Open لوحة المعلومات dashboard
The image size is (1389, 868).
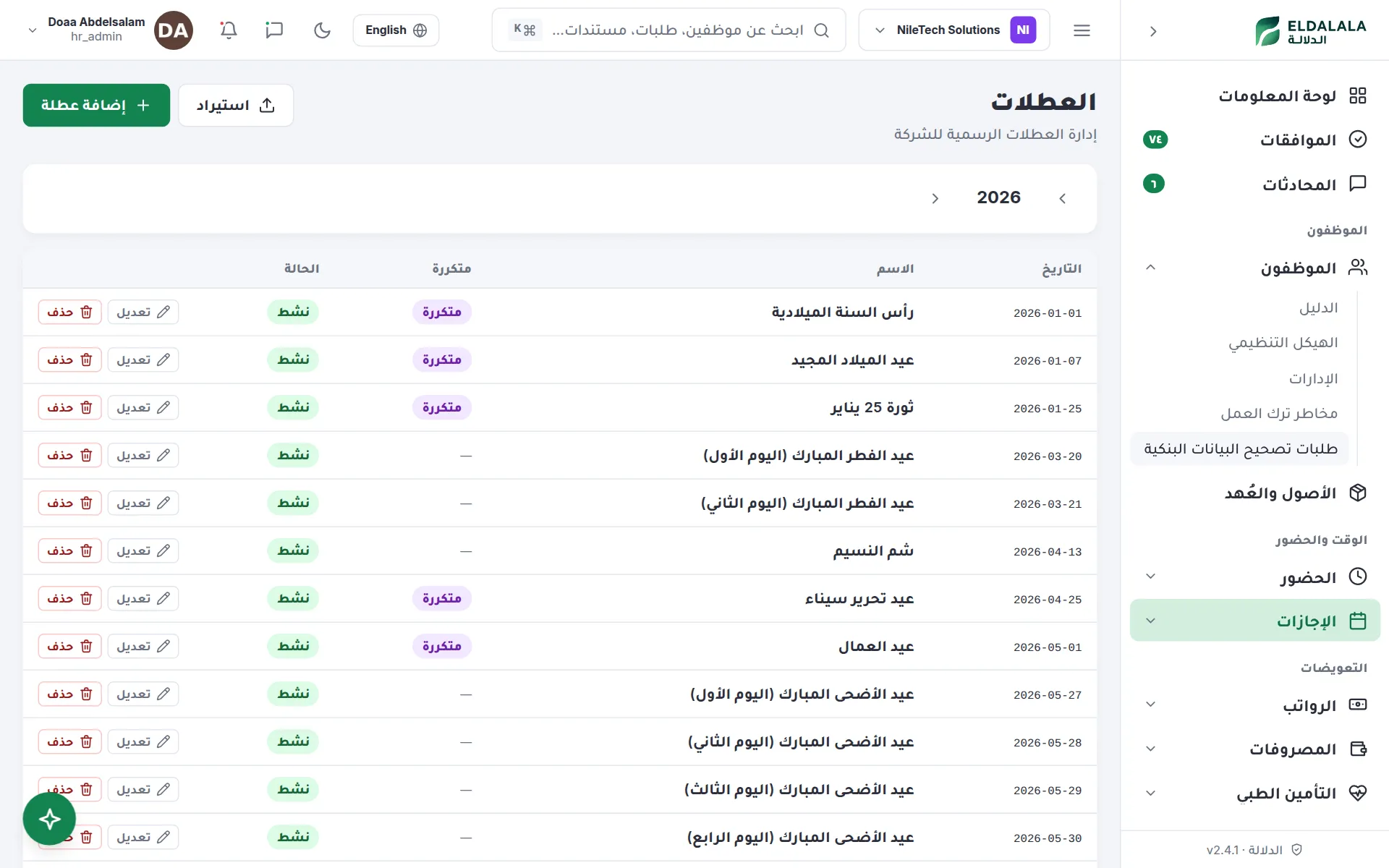tap(1255, 95)
